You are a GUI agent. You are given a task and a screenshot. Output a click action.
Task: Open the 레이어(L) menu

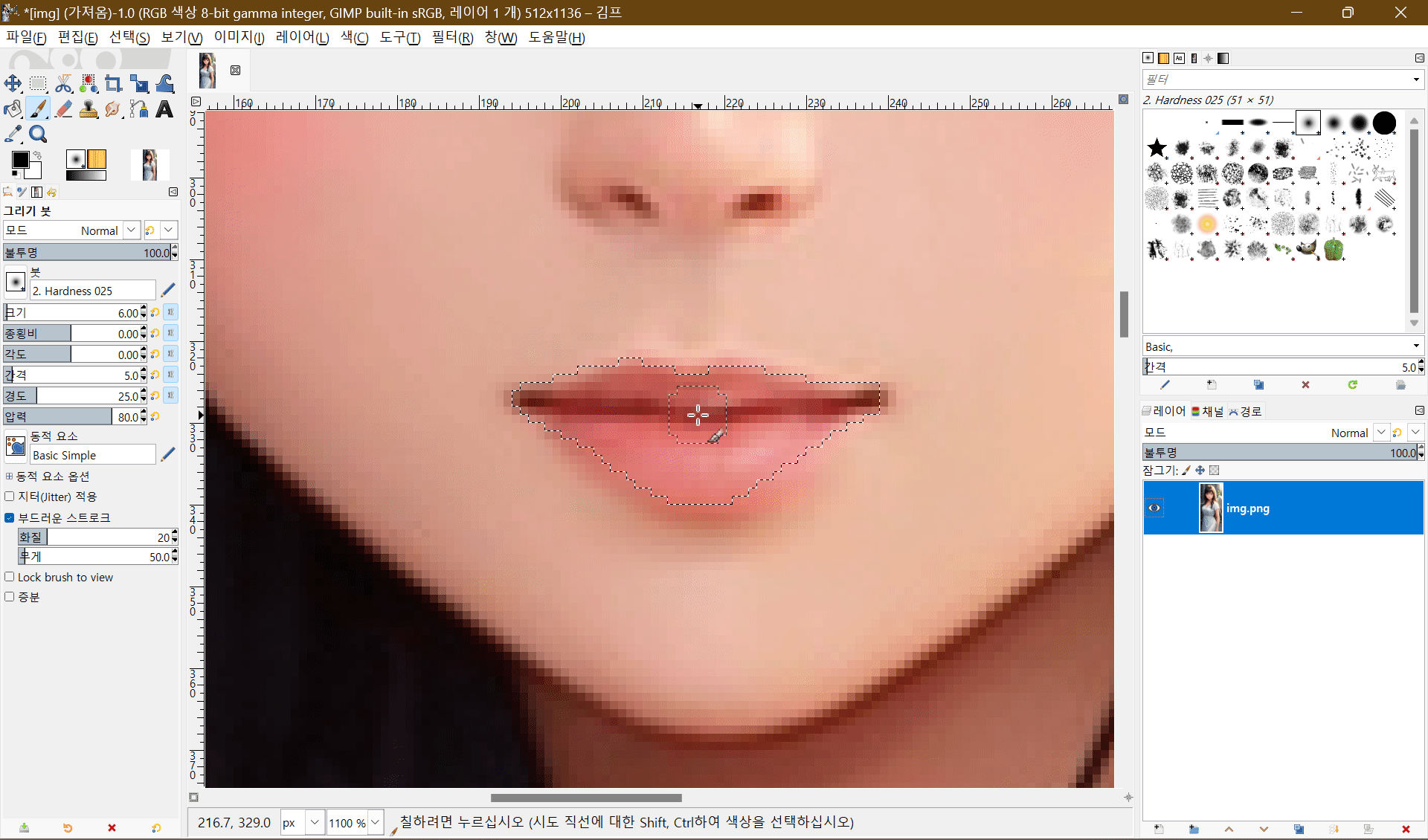[x=302, y=37]
